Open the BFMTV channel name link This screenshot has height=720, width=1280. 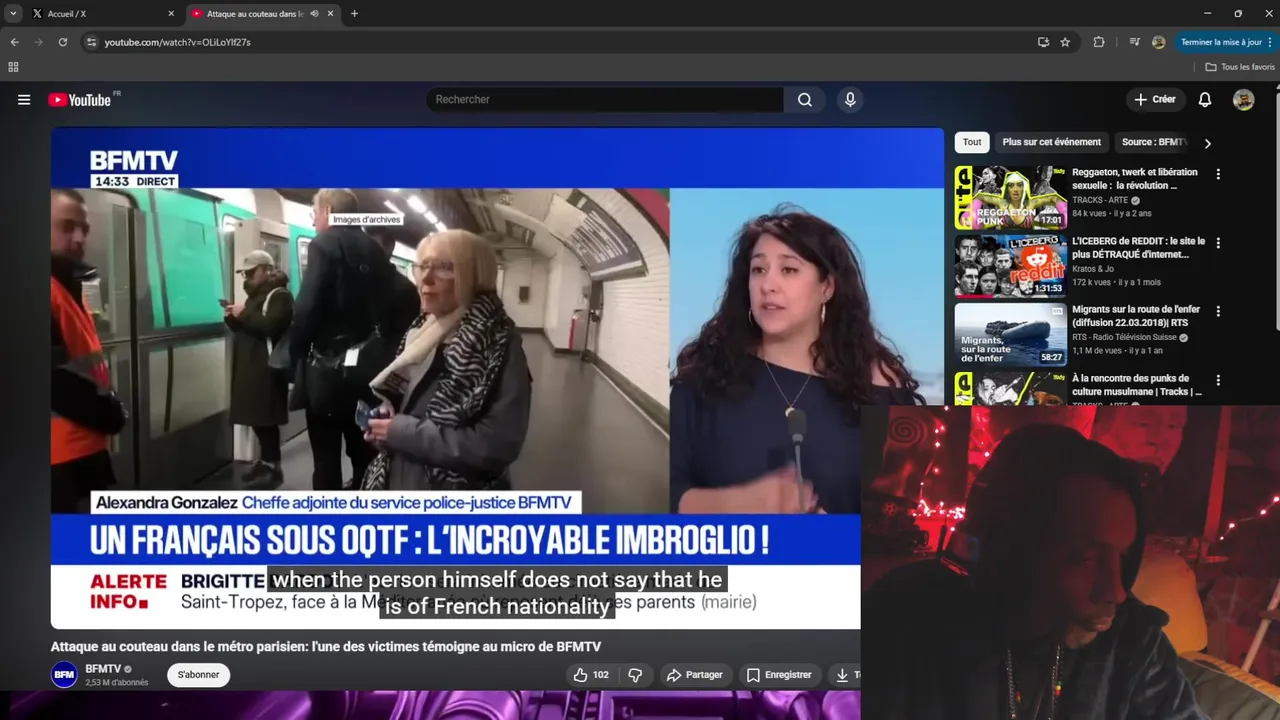(x=103, y=669)
